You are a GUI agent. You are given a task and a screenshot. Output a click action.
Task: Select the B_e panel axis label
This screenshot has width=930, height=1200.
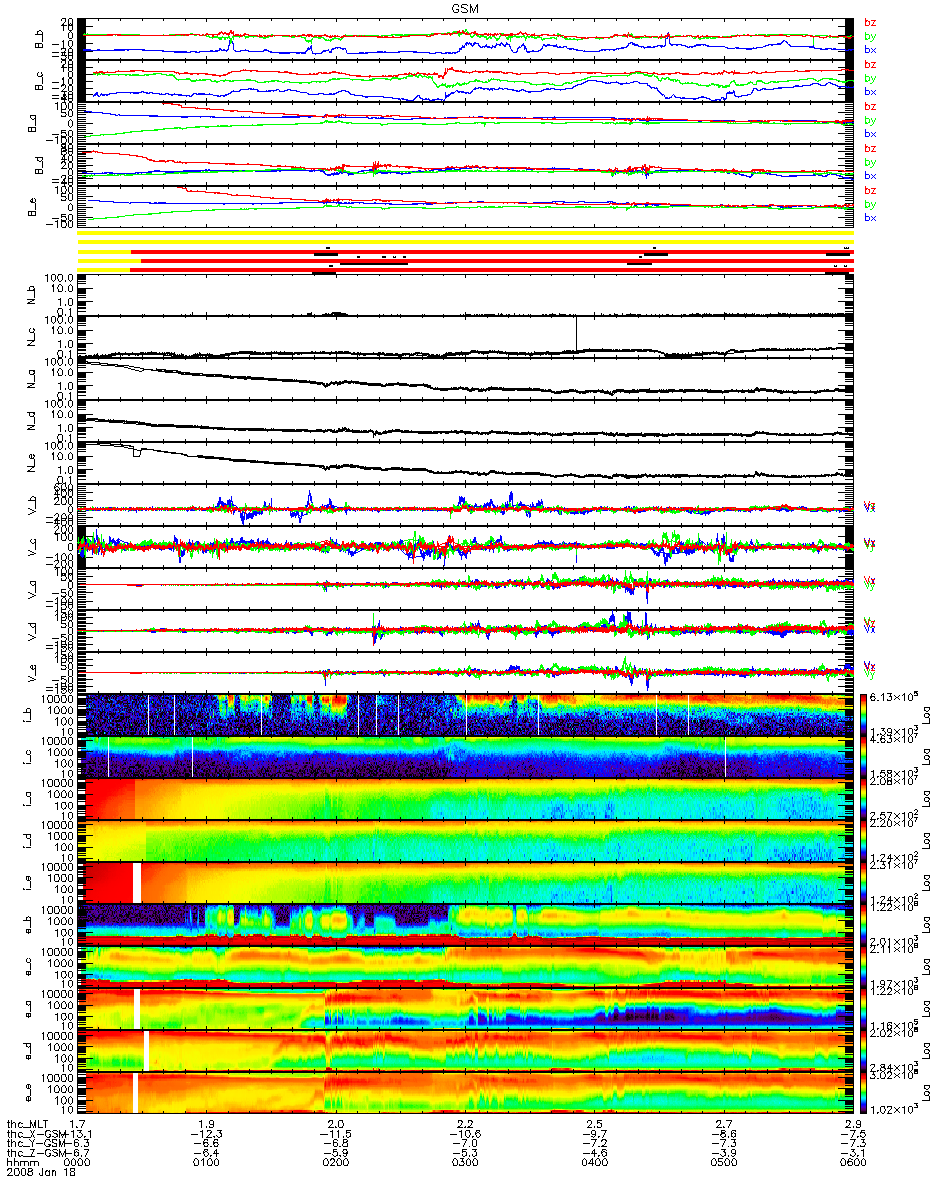pos(30,207)
